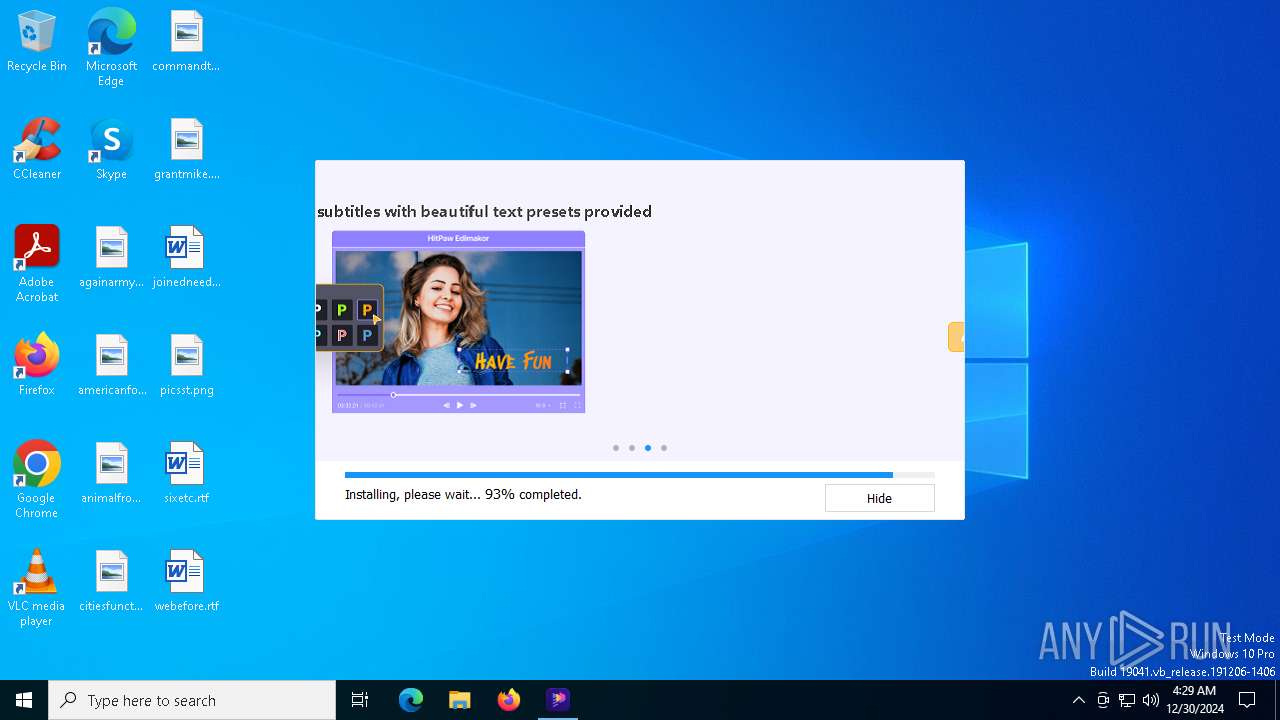
Task: Open the network status tray icon
Action: click(1127, 700)
